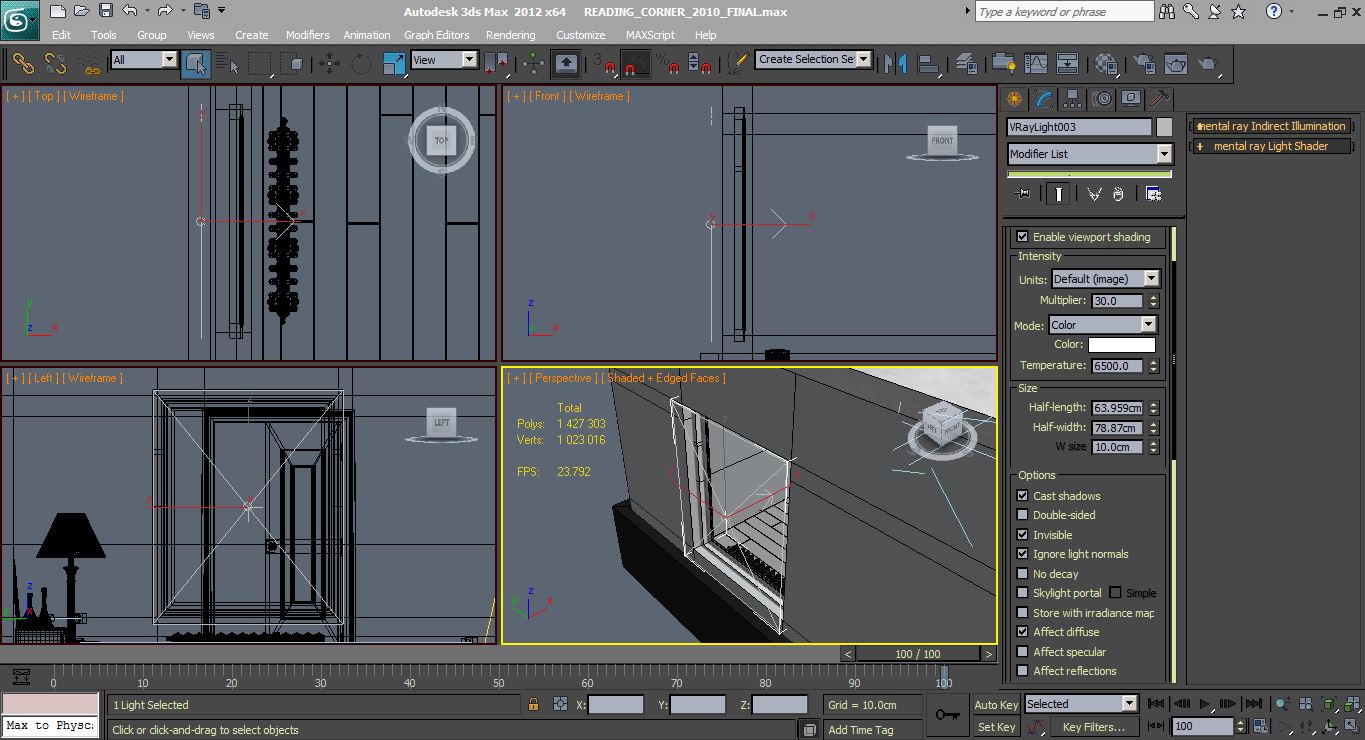Activate the Select and Scale tool
1365x740 pixels.
tap(393, 64)
